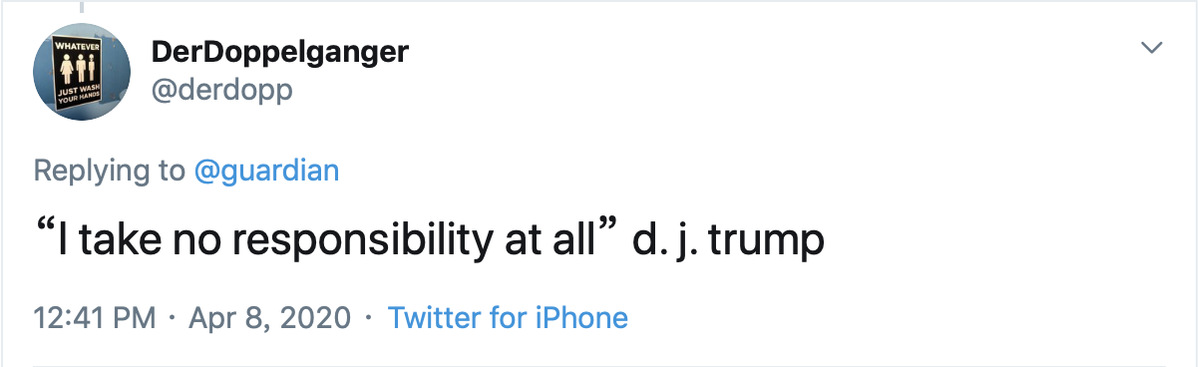Open the @derdopp handle
The height and width of the screenshot is (367, 1198).
pos(222,90)
